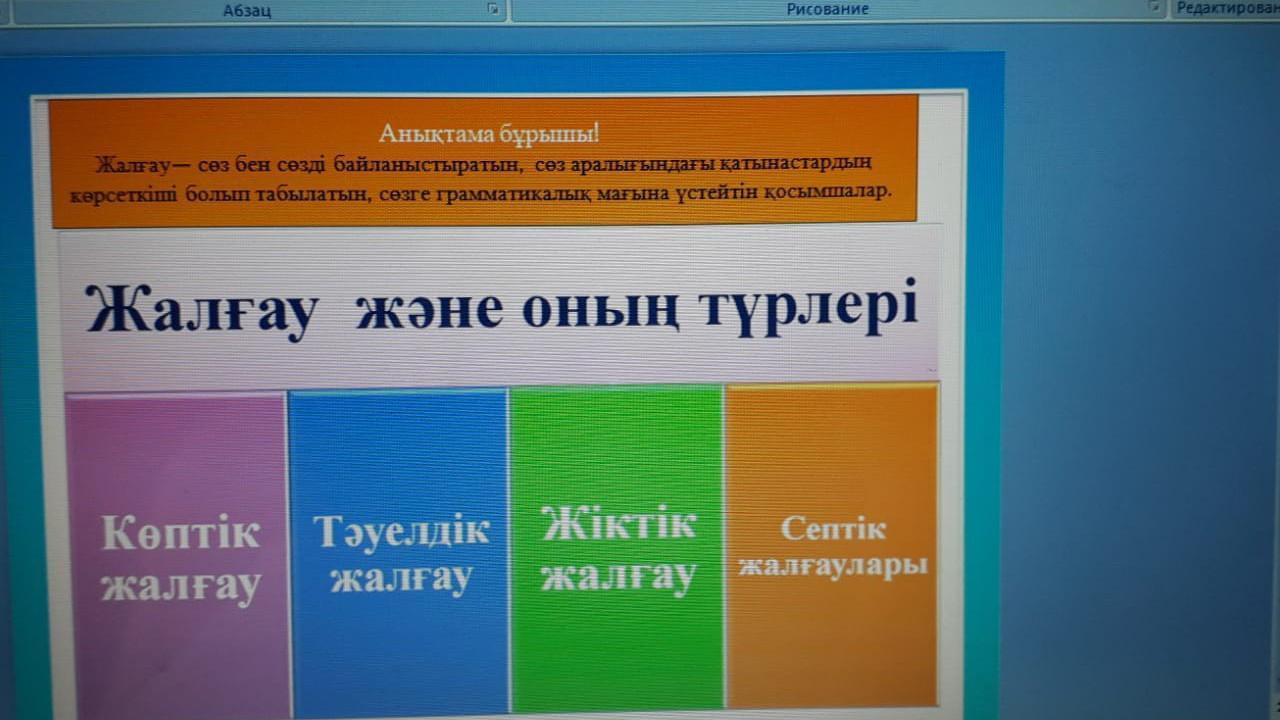The image size is (1280, 720).
Task: Select the green 'Жіктік жалғау' box
Action: coord(617,548)
